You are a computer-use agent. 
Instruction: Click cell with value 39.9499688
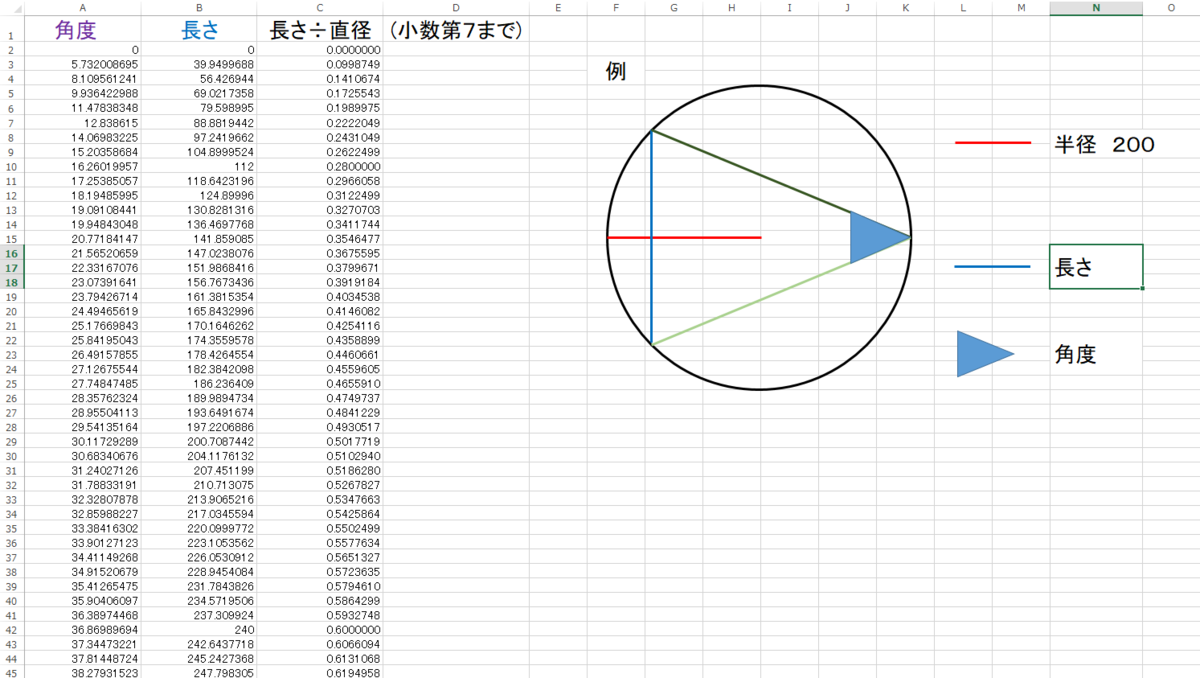198,64
